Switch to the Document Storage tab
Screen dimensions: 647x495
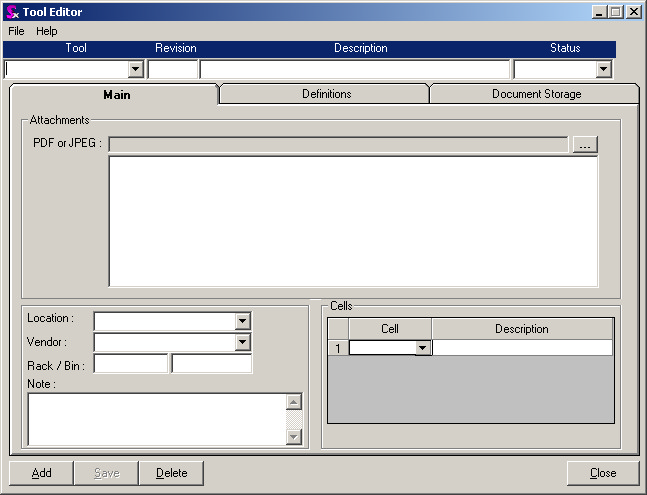[x=536, y=94]
